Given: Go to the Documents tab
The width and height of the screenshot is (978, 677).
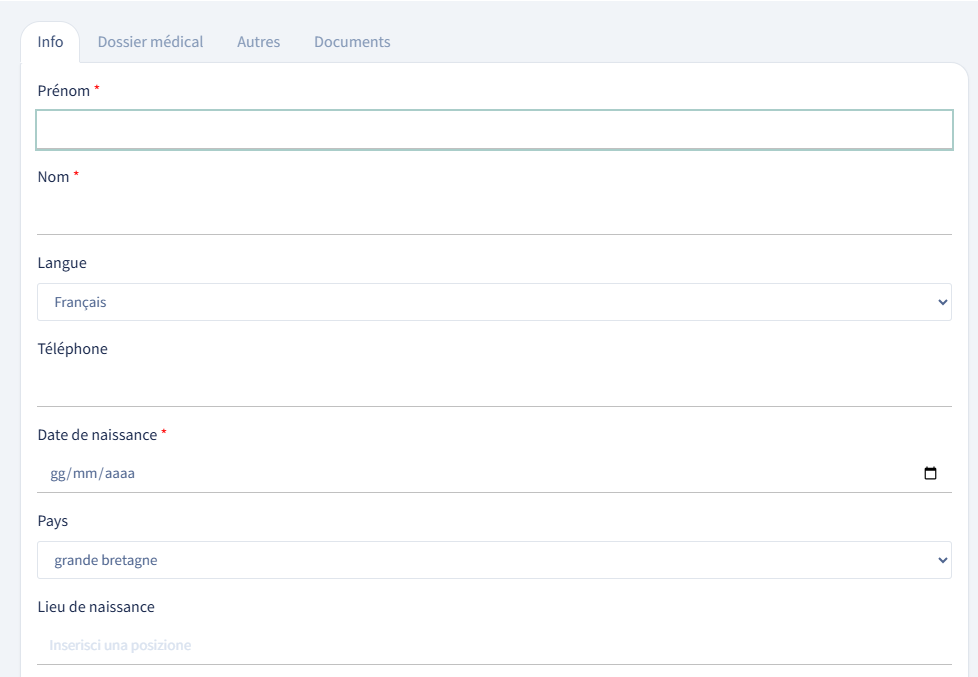Looking at the screenshot, I should coord(352,42).
